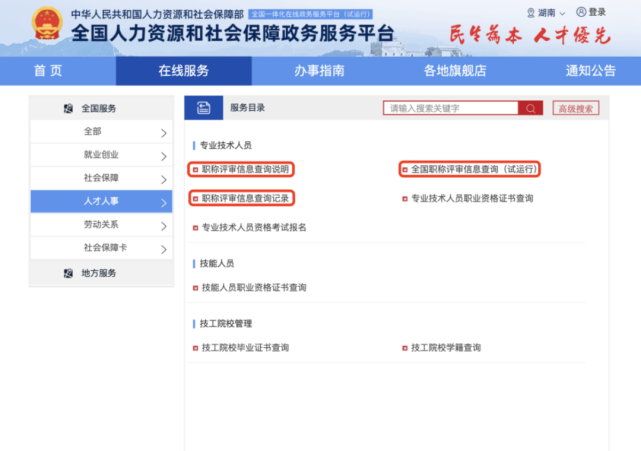The image size is (641, 451).
Task: Open 职称评审信息查询记录 link
Action: coord(245,199)
